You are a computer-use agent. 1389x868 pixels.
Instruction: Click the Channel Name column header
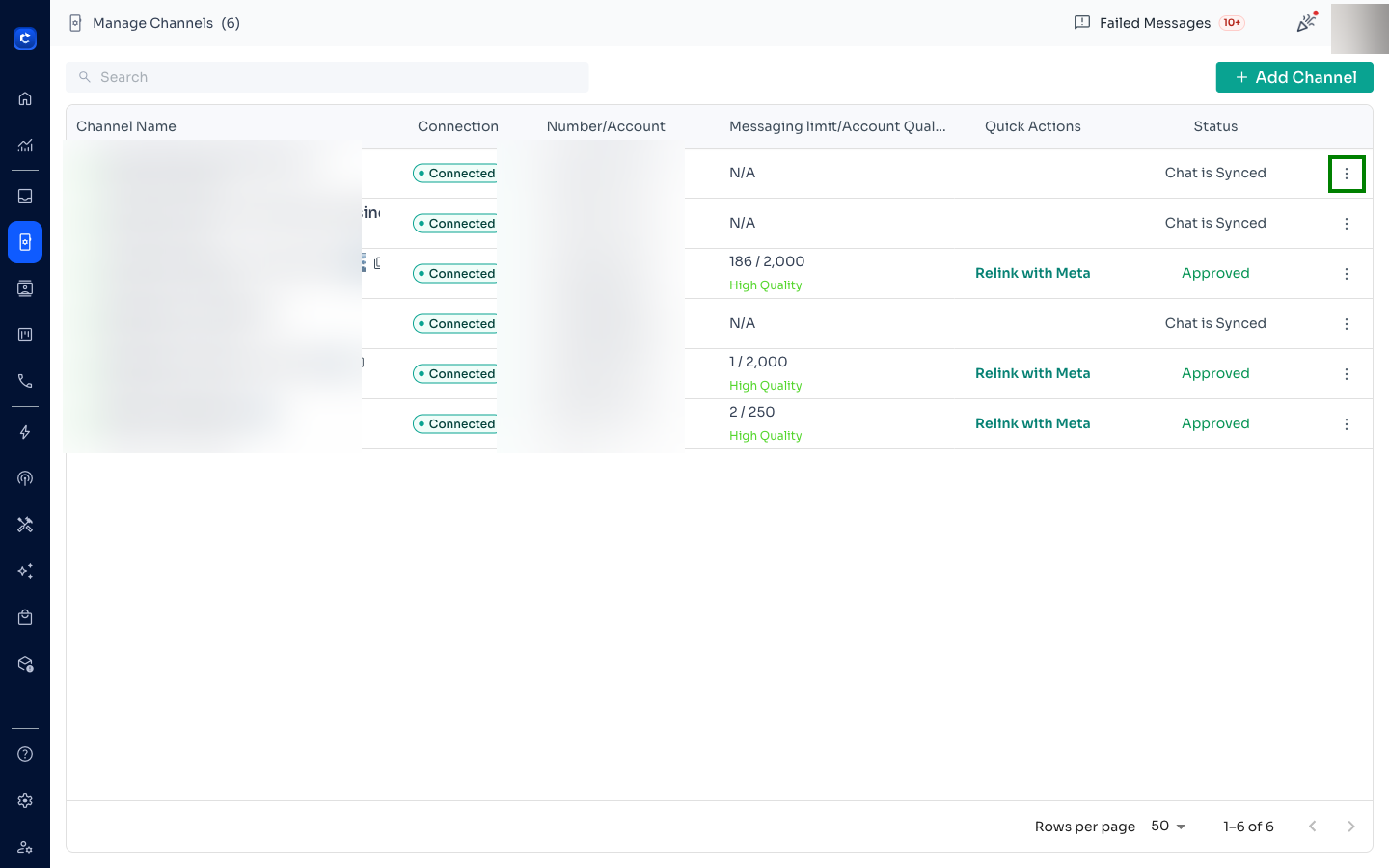pos(126,126)
